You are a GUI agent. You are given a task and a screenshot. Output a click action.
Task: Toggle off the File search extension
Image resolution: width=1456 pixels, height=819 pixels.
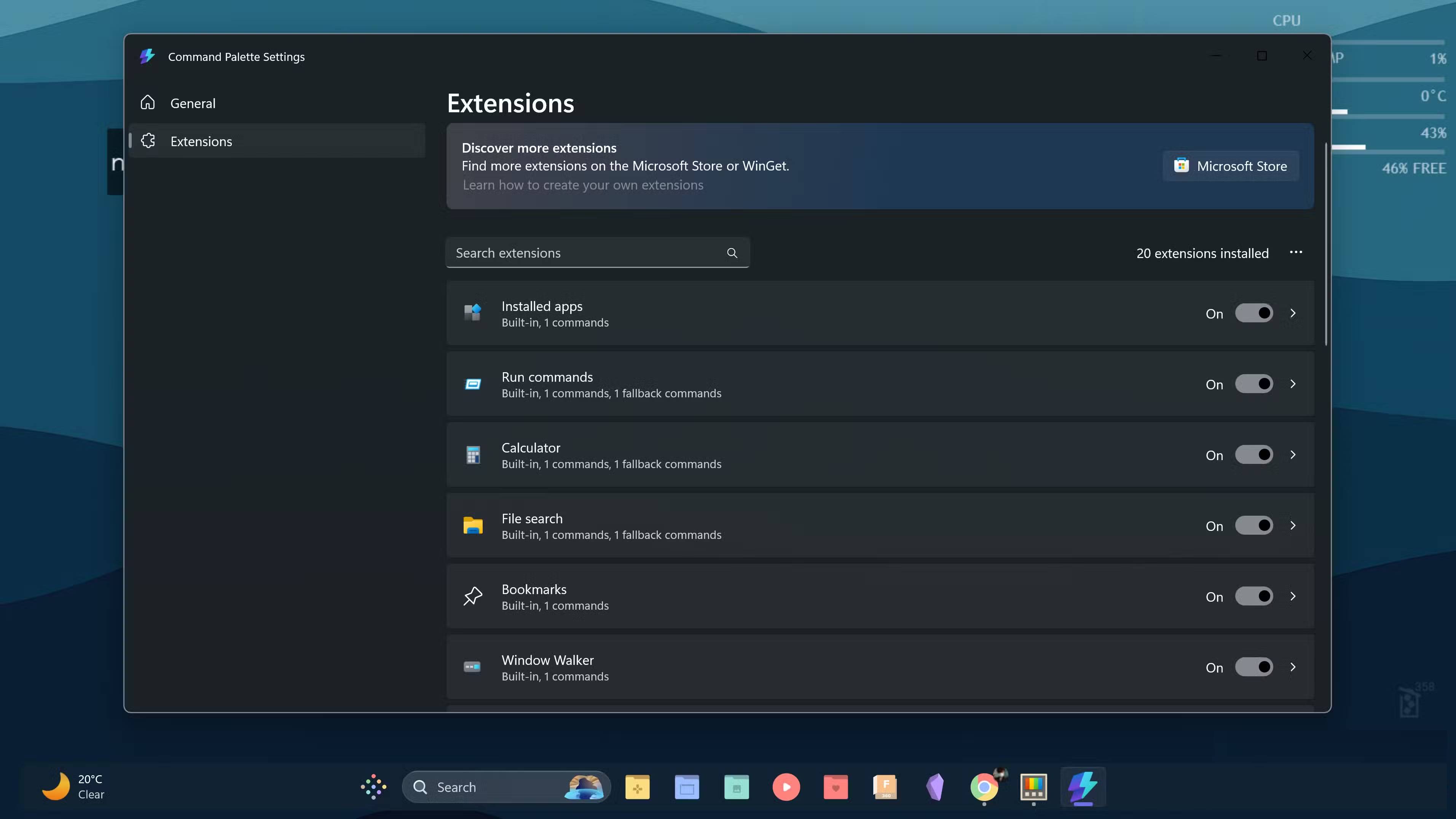tap(1254, 525)
